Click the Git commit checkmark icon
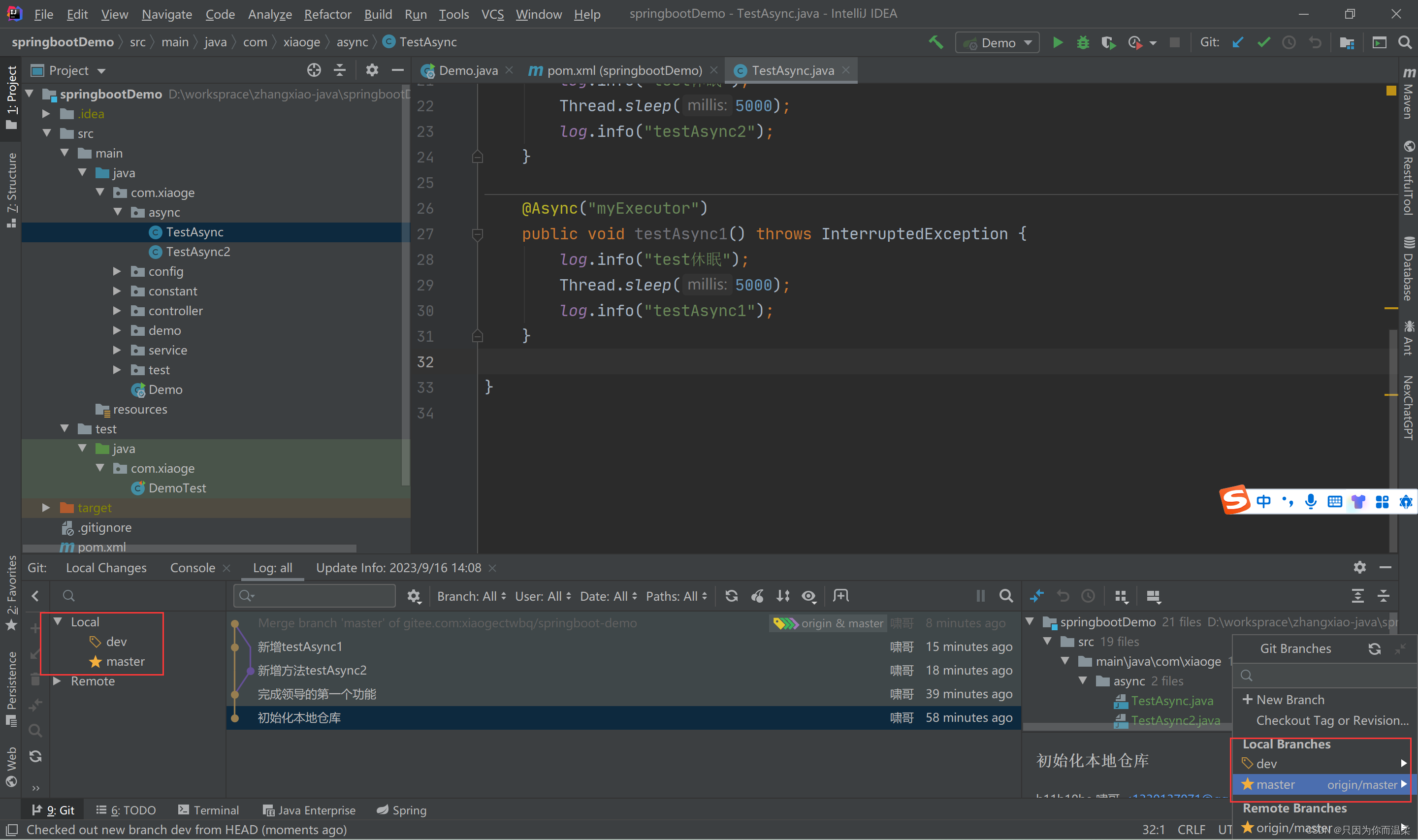 1263,42
